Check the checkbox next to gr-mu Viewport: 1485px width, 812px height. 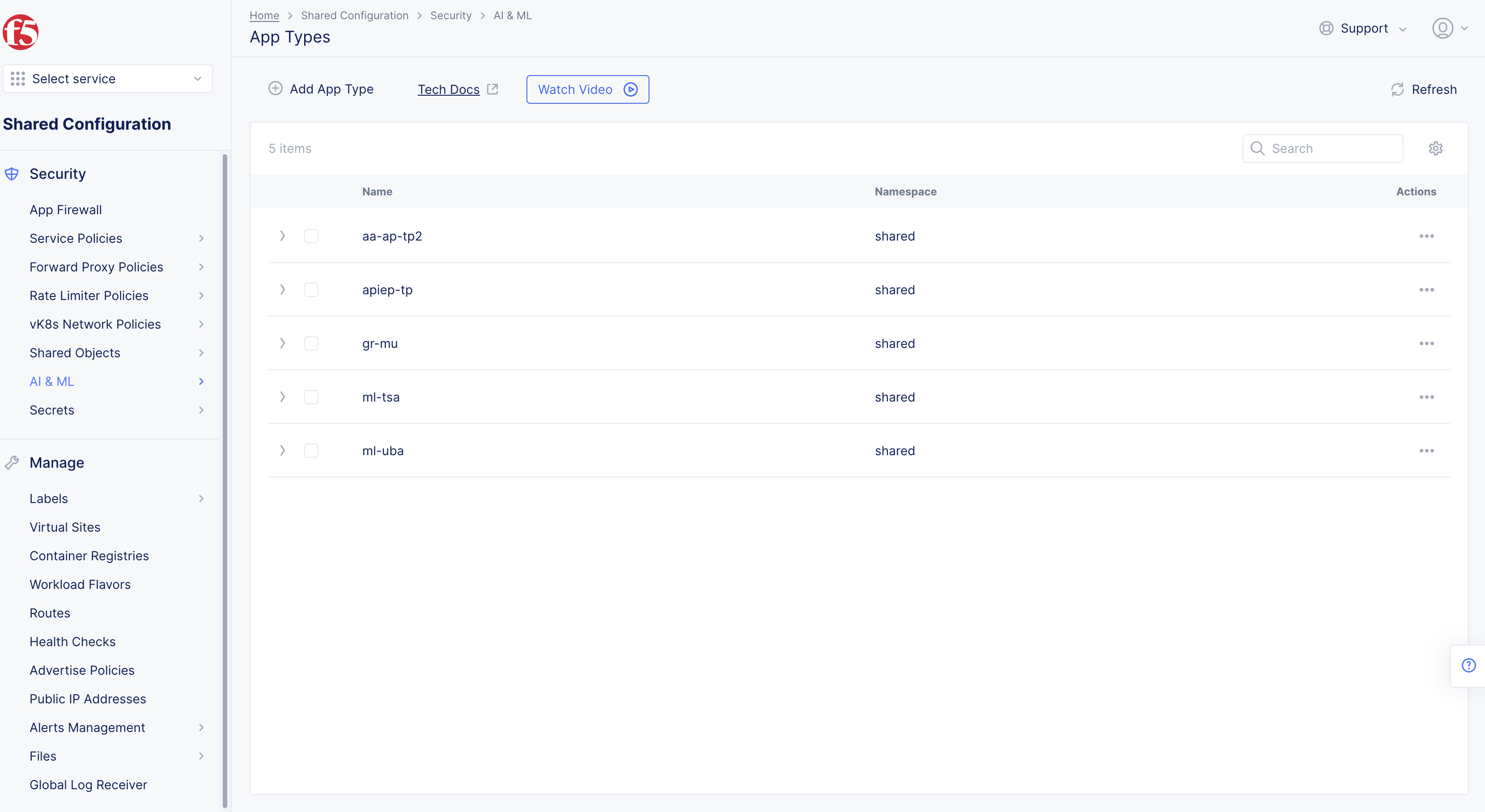tap(311, 343)
